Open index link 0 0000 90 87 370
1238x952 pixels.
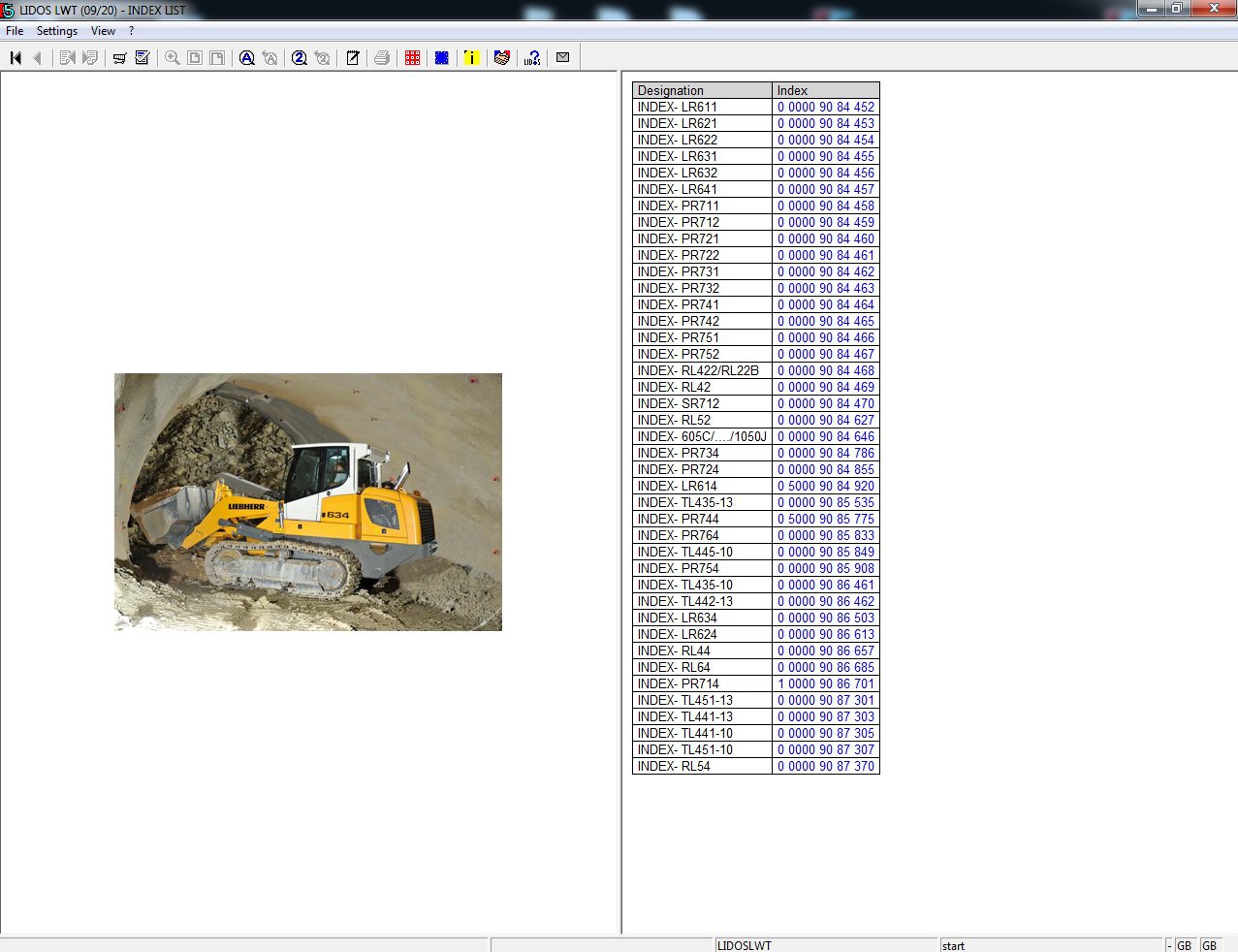coord(826,766)
